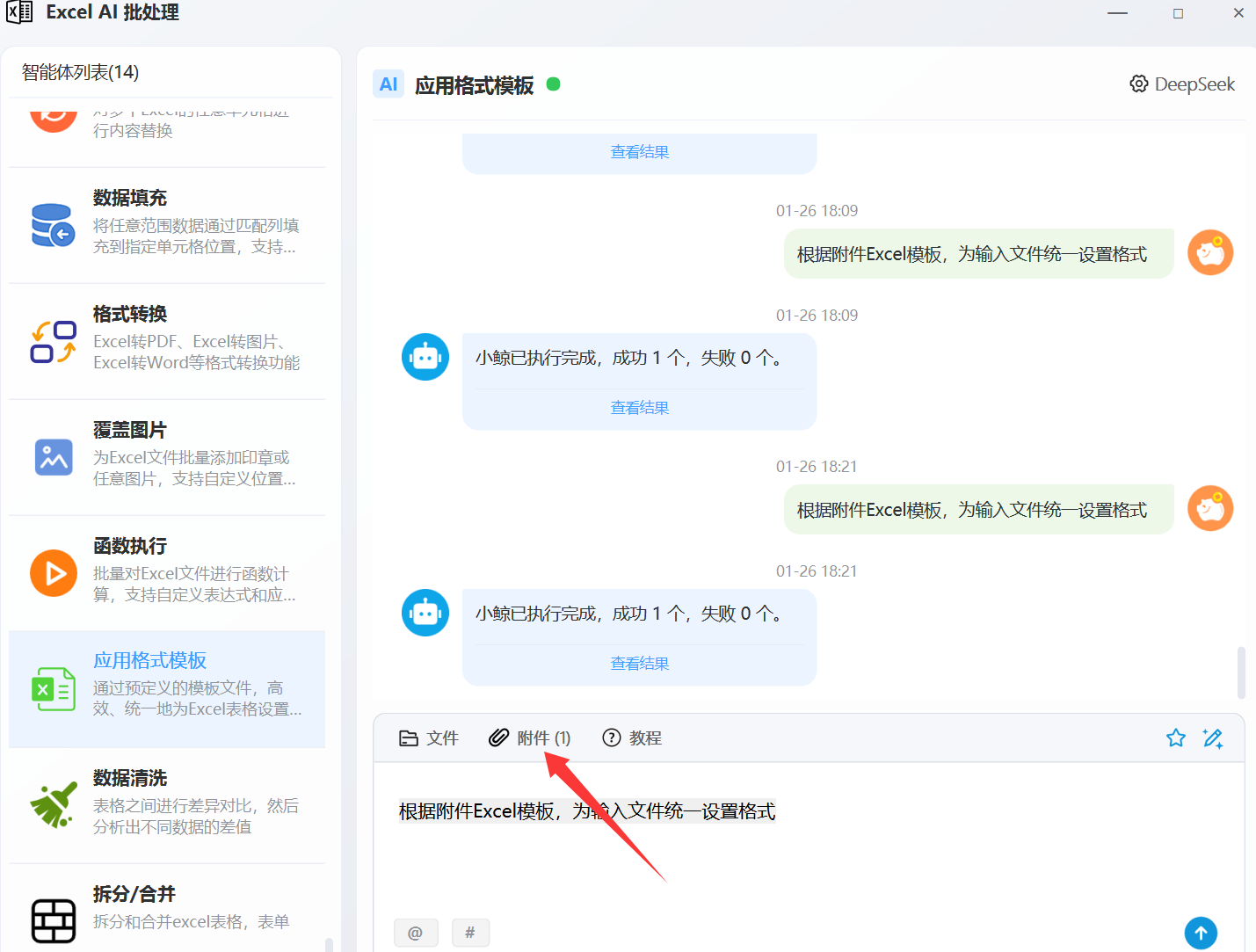The image size is (1256, 952).
Task: Send the prompt with blue arrow button
Action: pos(1201,933)
